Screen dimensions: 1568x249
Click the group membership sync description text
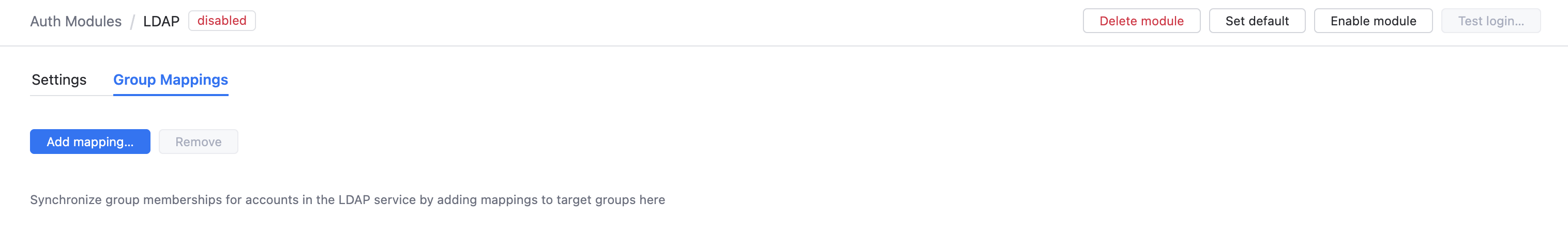tap(347, 200)
